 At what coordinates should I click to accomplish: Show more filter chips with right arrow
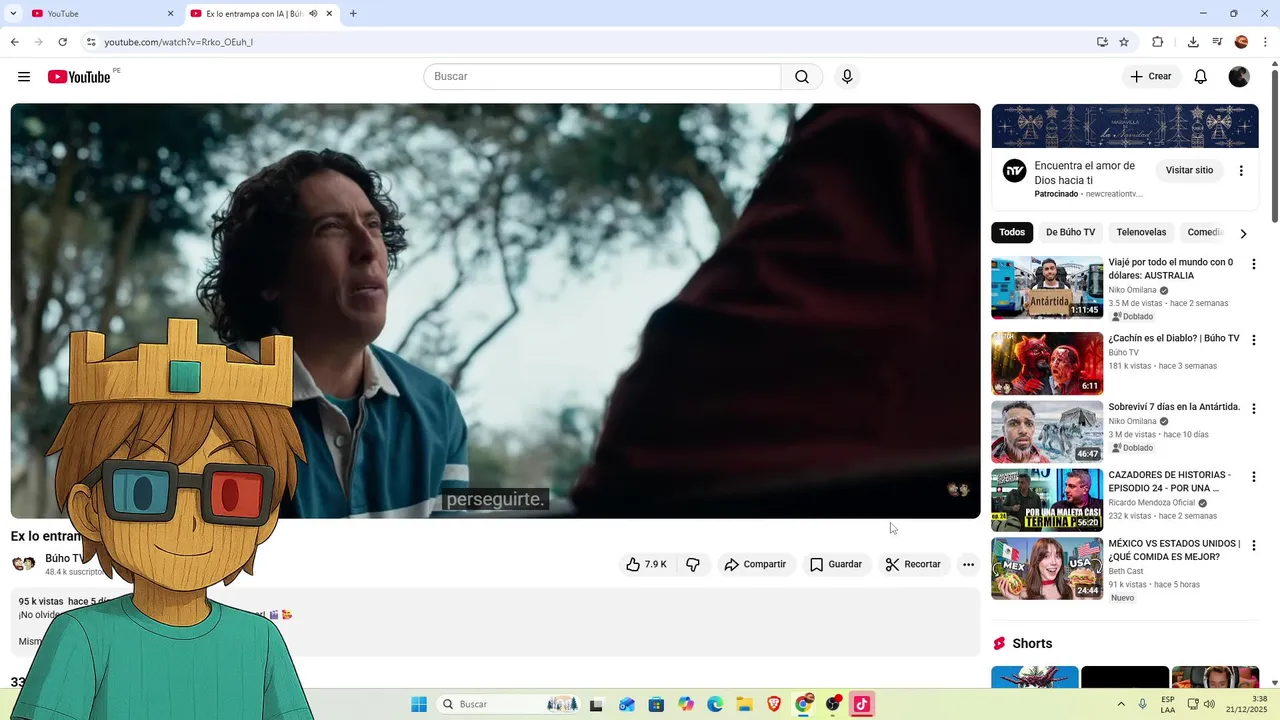point(1243,233)
